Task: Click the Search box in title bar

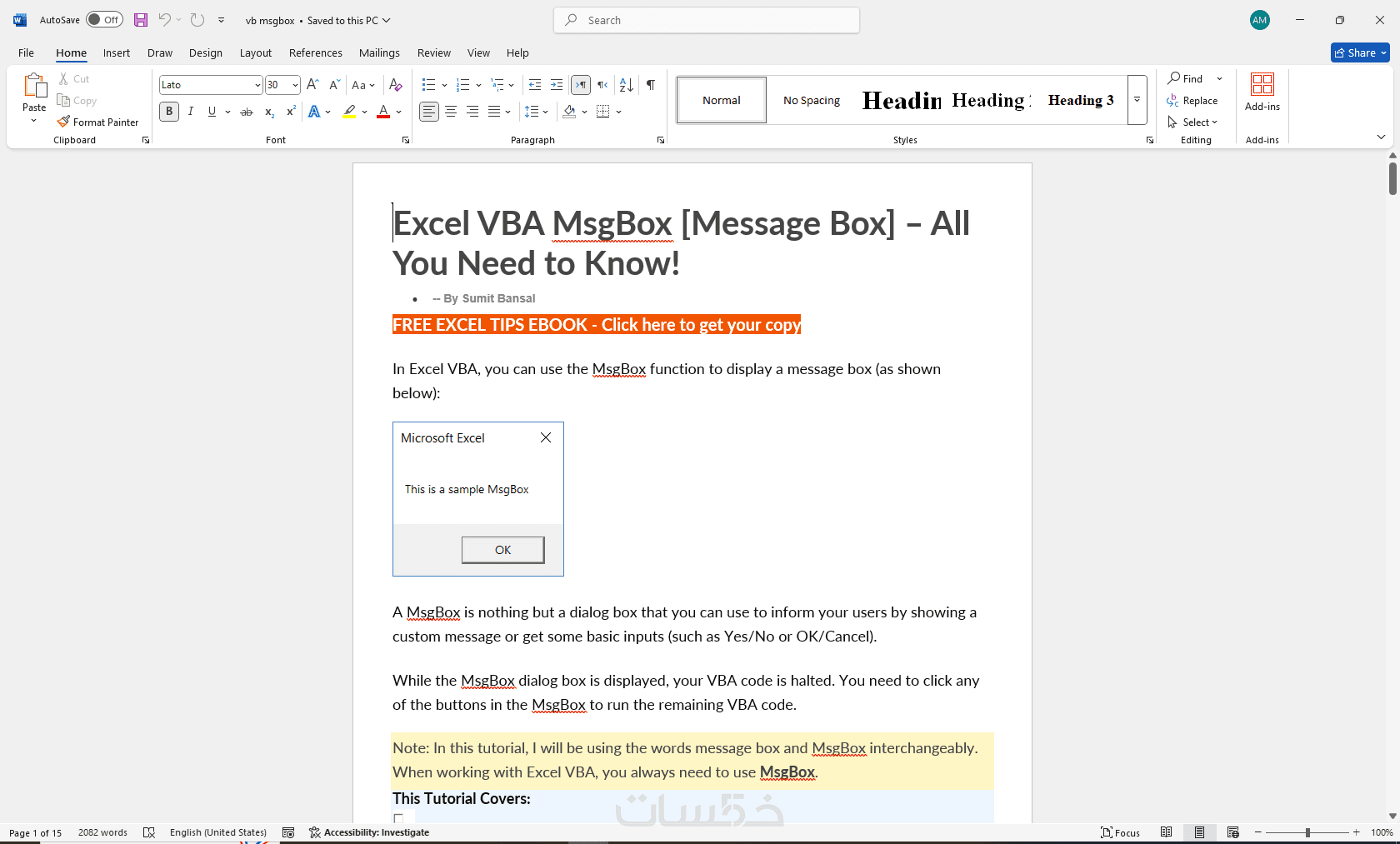Action: point(707,20)
